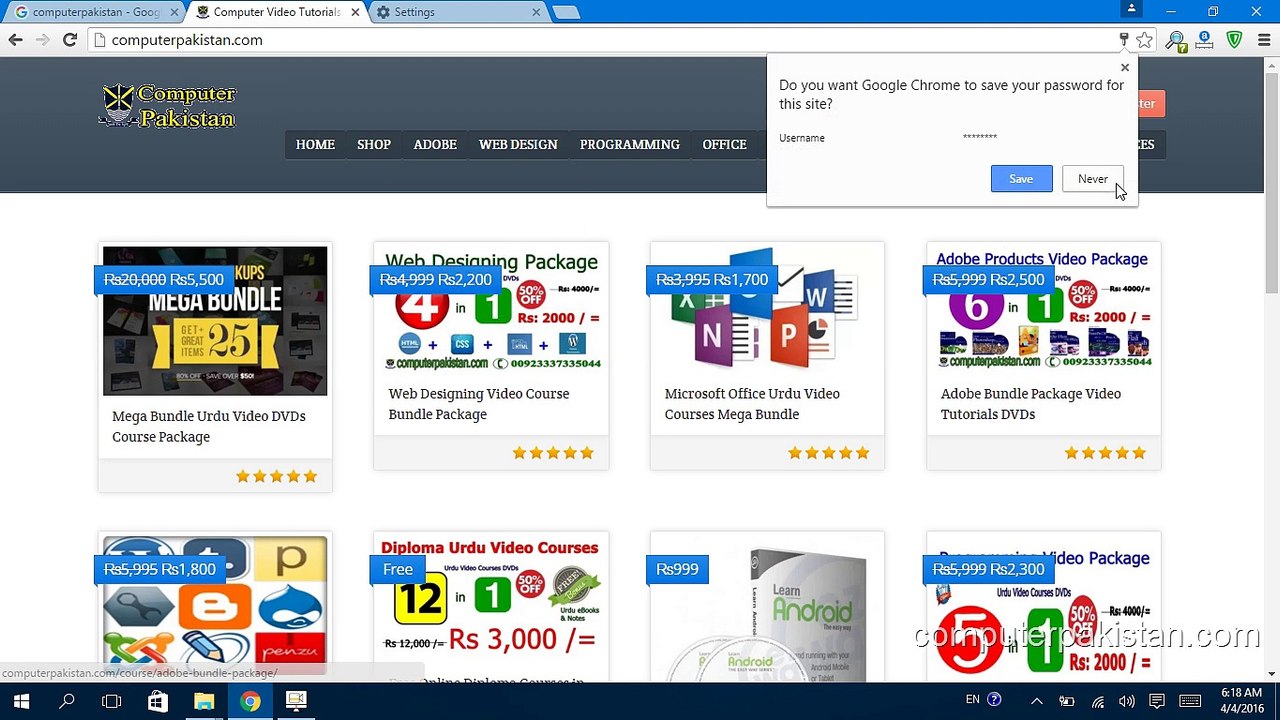Viewport: 1280px width, 720px height.
Task: Click the battery power tray icon
Action: (1067, 701)
